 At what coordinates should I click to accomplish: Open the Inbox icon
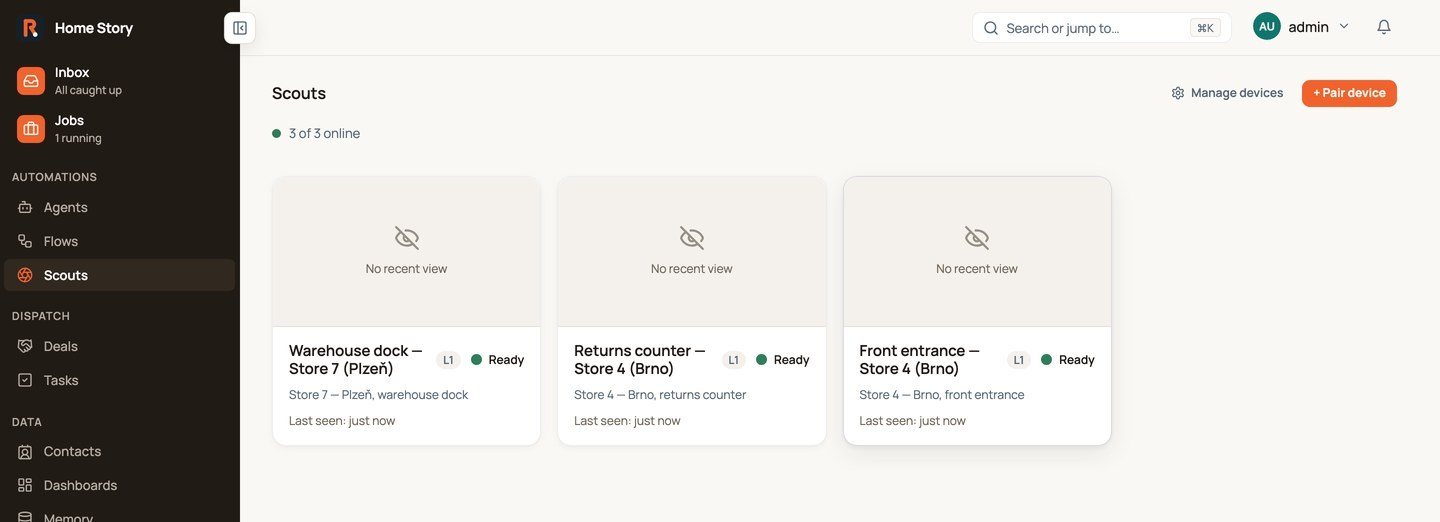pyautogui.click(x=31, y=81)
